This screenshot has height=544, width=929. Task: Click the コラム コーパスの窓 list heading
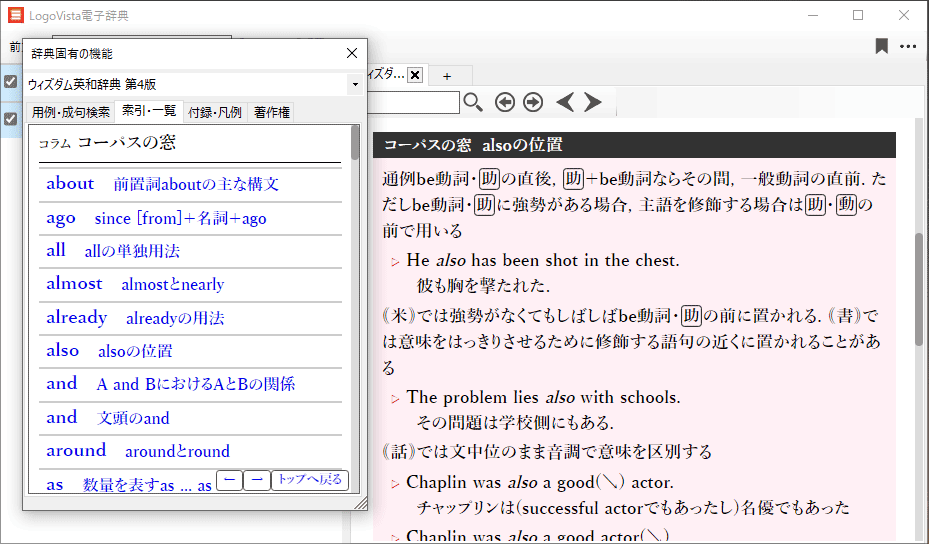tap(107, 143)
